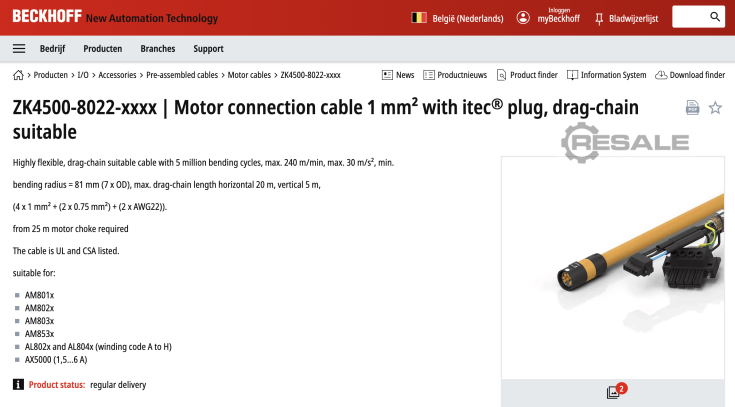
Task: Open the Download finder link
Action: point(697,75)
